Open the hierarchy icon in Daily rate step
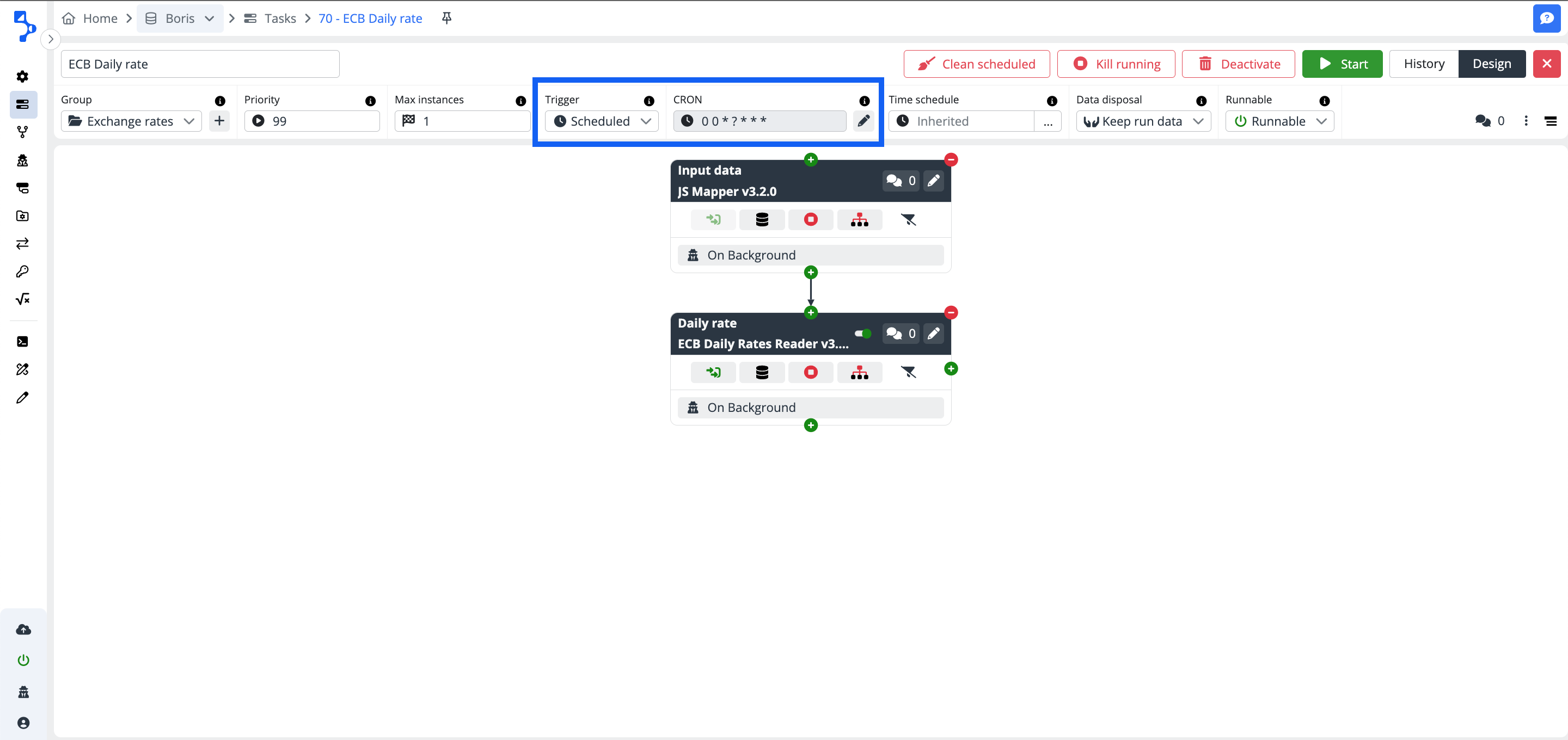This screenshot has width=1568, height=740. pyautogui.click(x=859, y=372)
